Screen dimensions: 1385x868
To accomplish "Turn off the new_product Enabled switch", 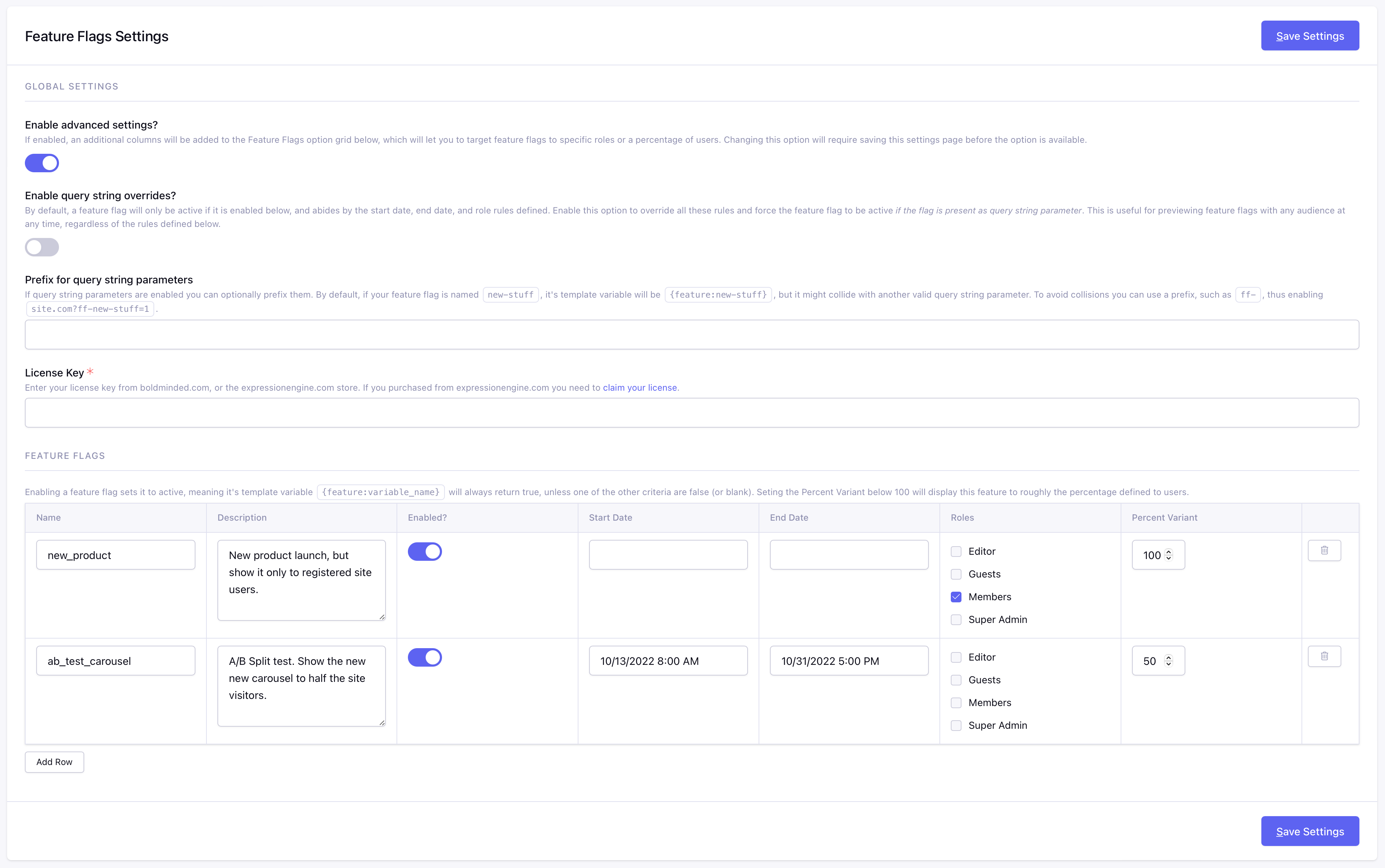I will (x=424, y=552).
